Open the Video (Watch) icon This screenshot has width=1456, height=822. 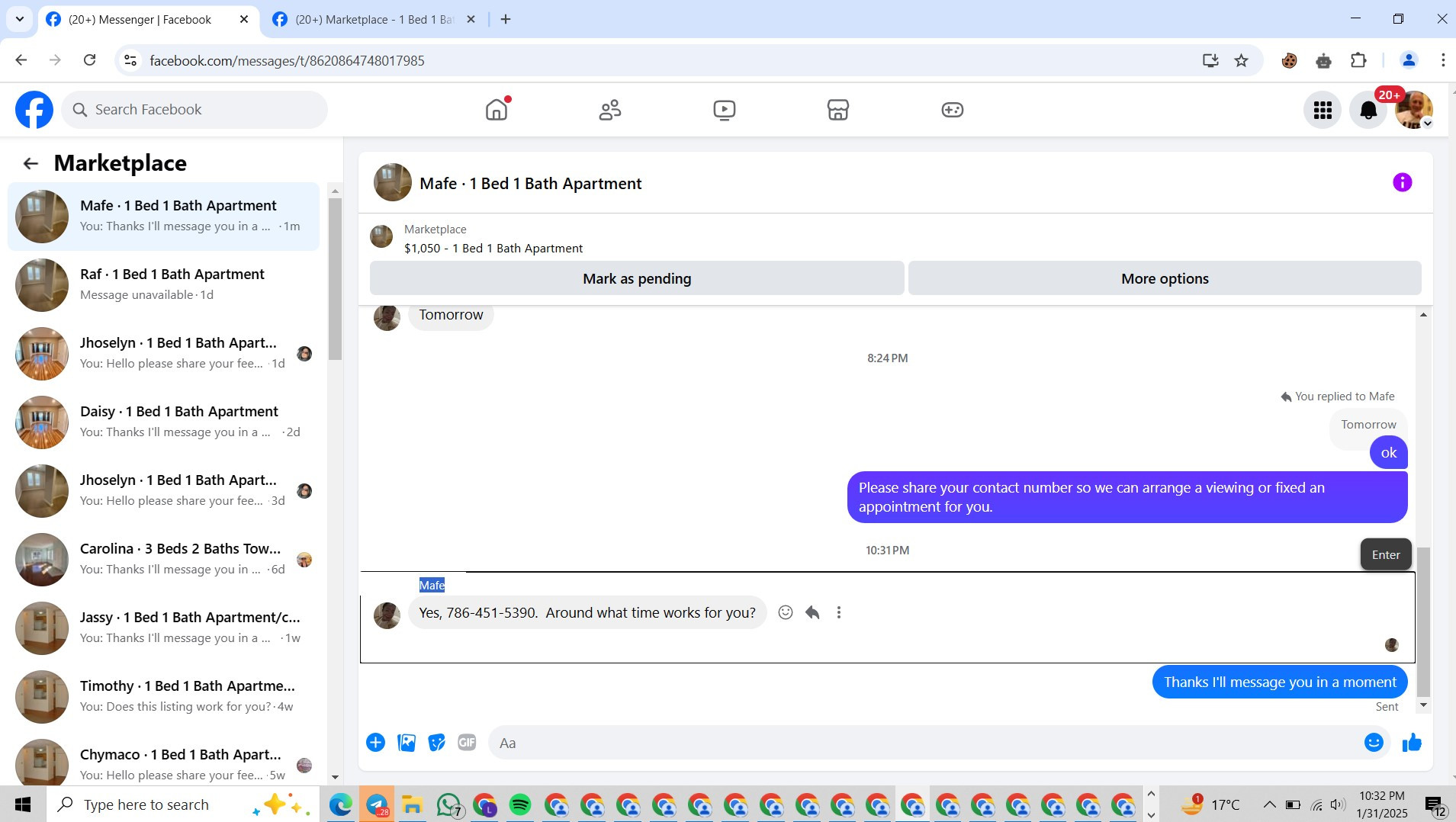click(725, 110)
